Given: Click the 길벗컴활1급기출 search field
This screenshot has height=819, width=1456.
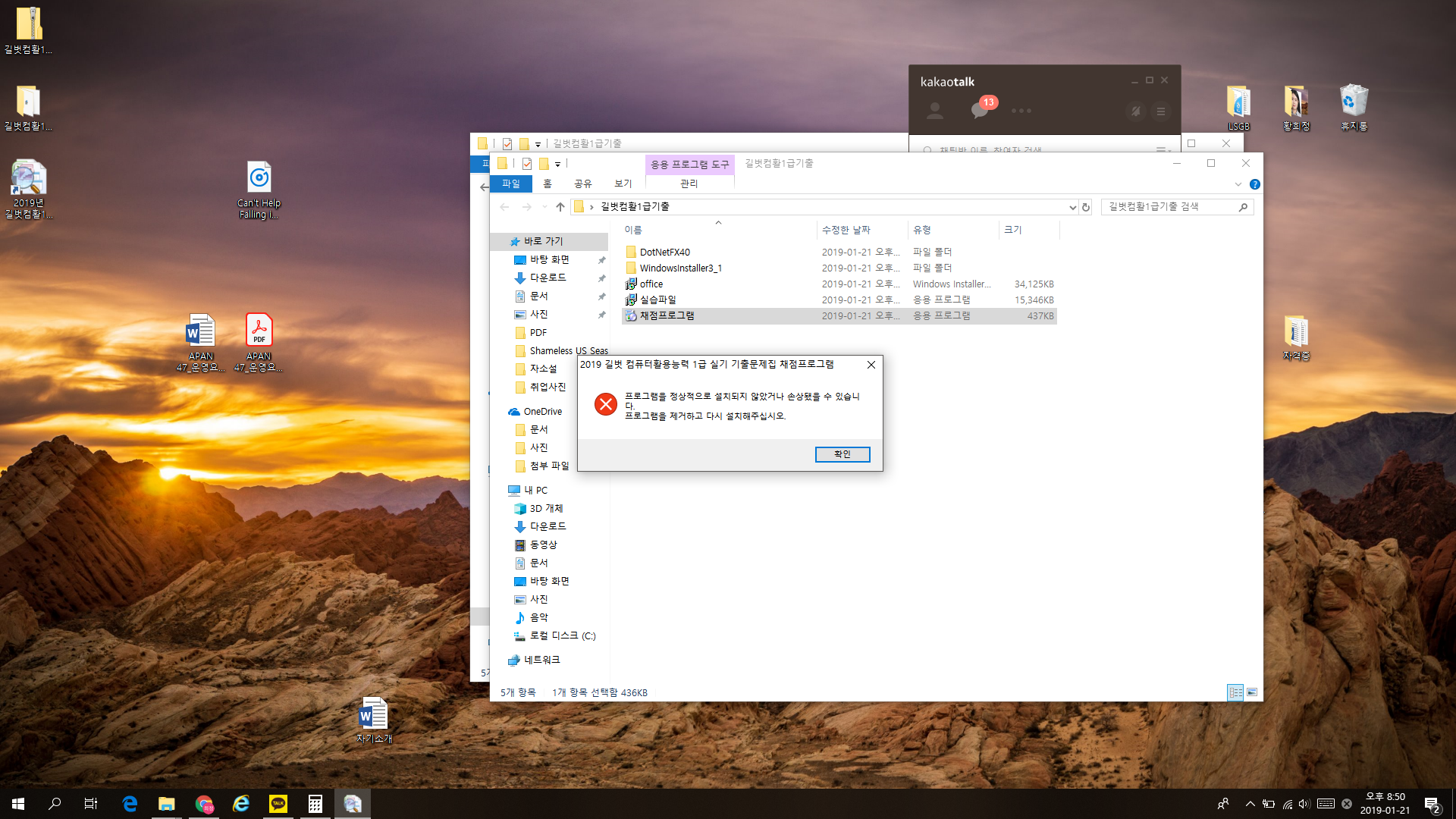Looking at the screenshot, I should pos(1168,207).
